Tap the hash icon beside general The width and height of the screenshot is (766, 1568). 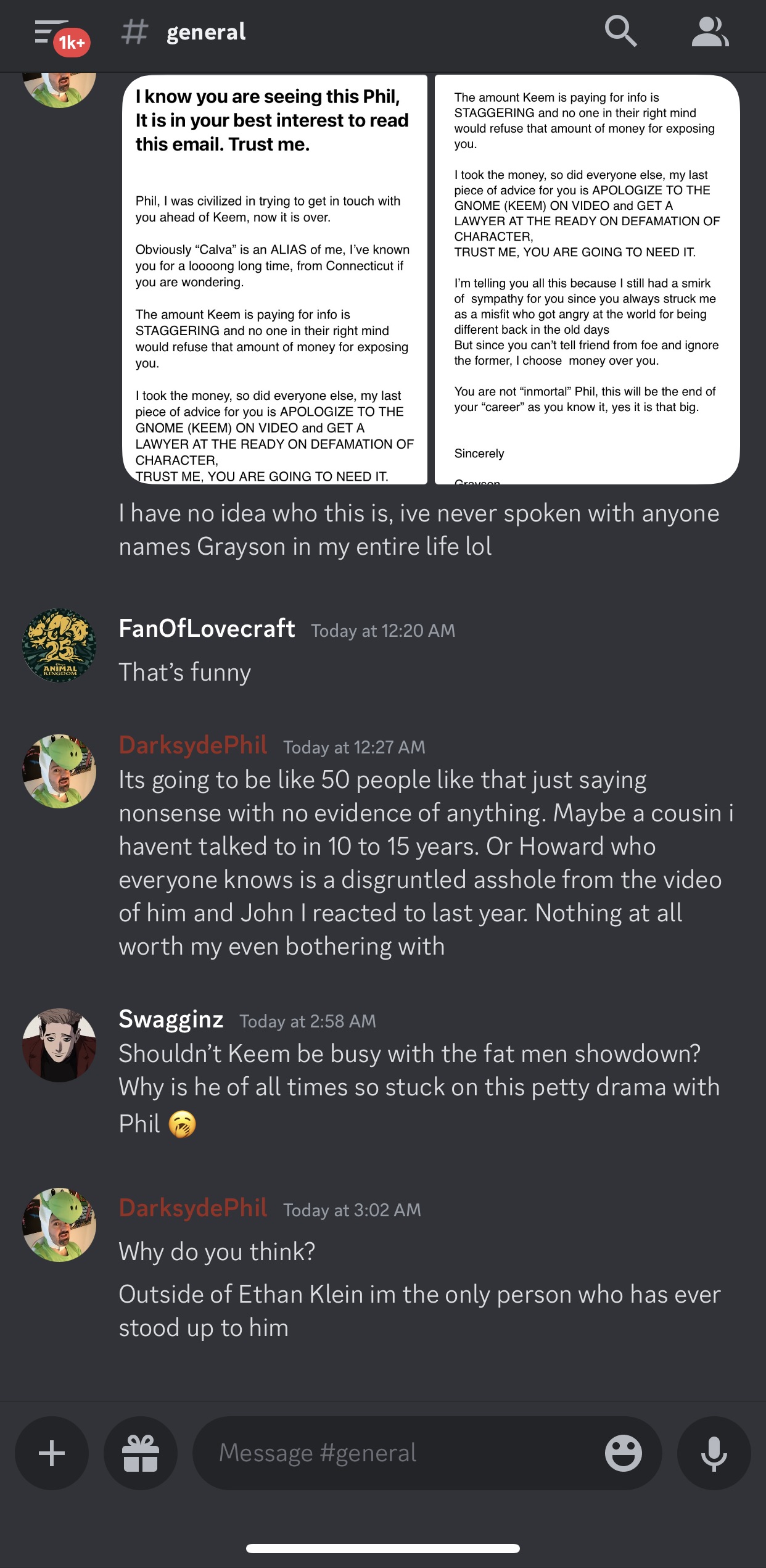click(135, 32)
